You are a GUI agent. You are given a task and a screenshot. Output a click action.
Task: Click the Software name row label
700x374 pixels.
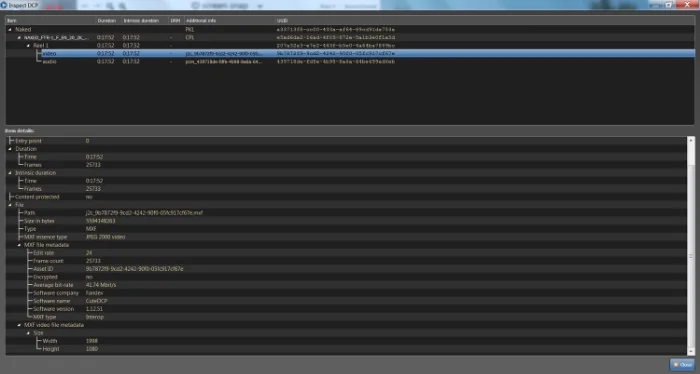[x=51, y=301]
